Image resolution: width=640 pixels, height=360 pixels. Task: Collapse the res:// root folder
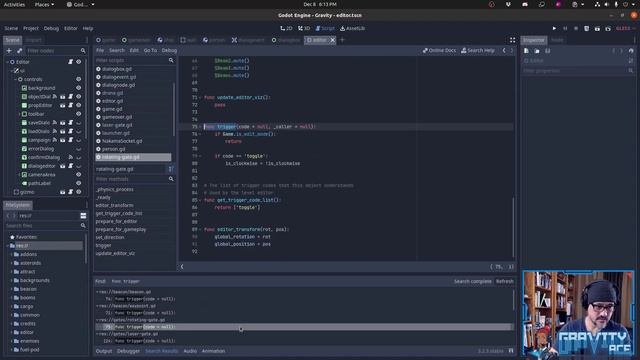[x=7, y=246]
